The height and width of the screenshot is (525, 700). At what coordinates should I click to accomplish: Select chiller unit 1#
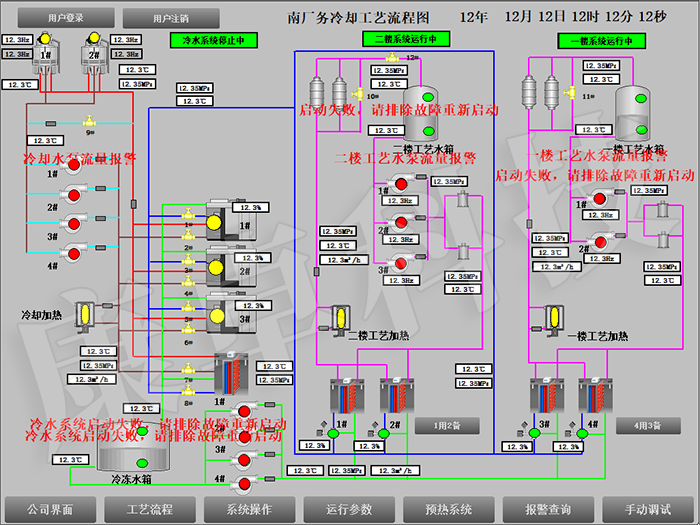231,220
